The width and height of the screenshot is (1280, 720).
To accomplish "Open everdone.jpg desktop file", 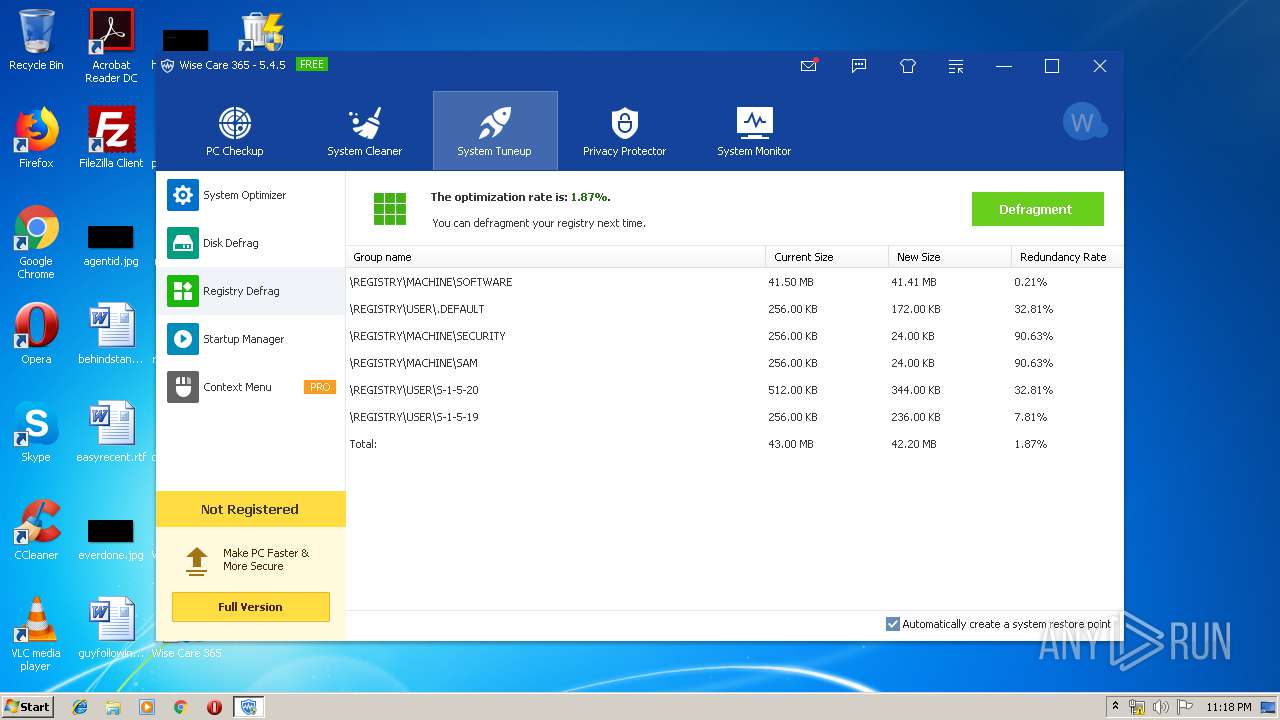I will [111, 540].
